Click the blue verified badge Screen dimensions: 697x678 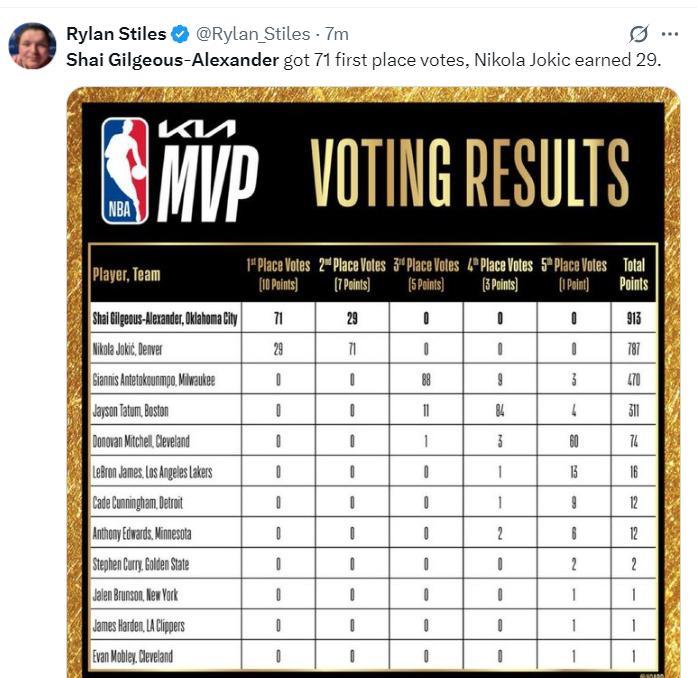180,34
